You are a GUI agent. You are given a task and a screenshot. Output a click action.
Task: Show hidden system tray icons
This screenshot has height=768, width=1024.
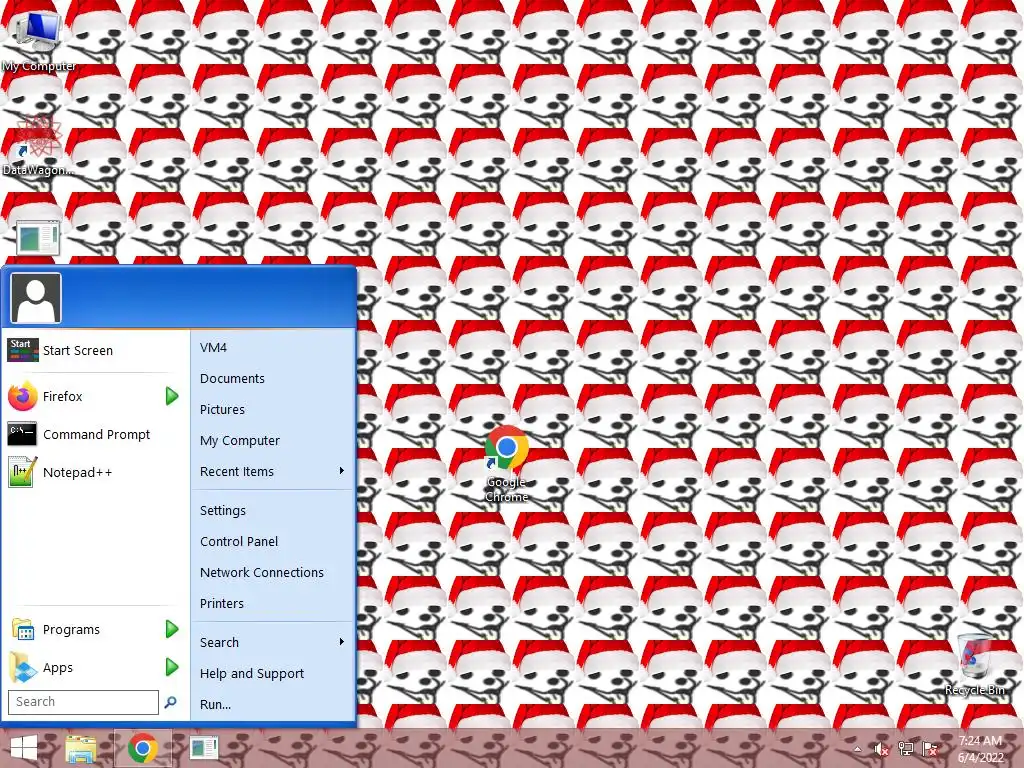(857, 749)
